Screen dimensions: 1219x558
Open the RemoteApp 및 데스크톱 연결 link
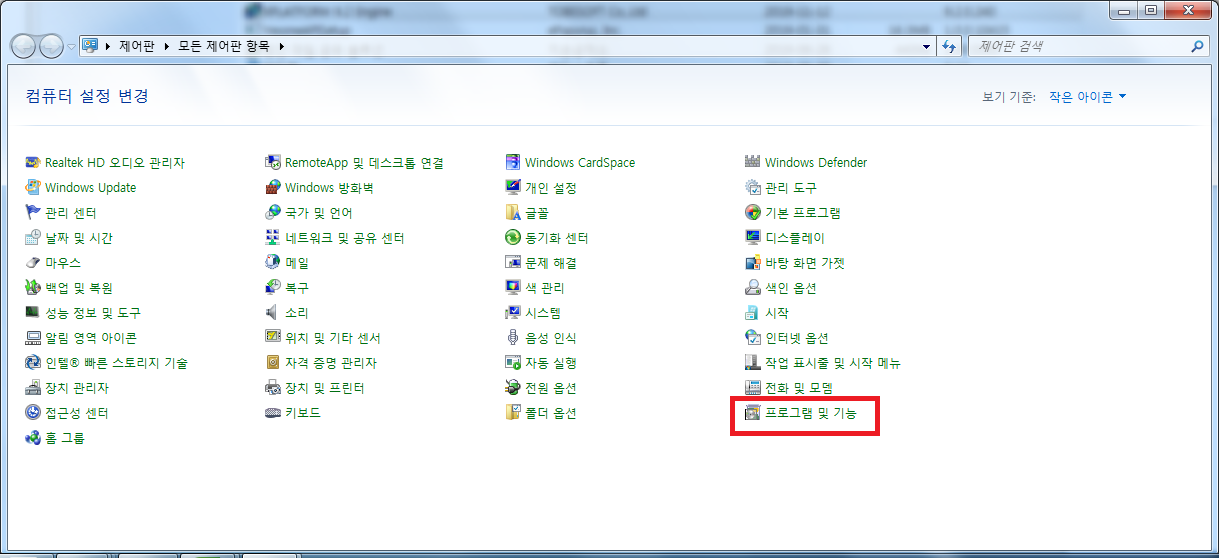coord(364,162)
